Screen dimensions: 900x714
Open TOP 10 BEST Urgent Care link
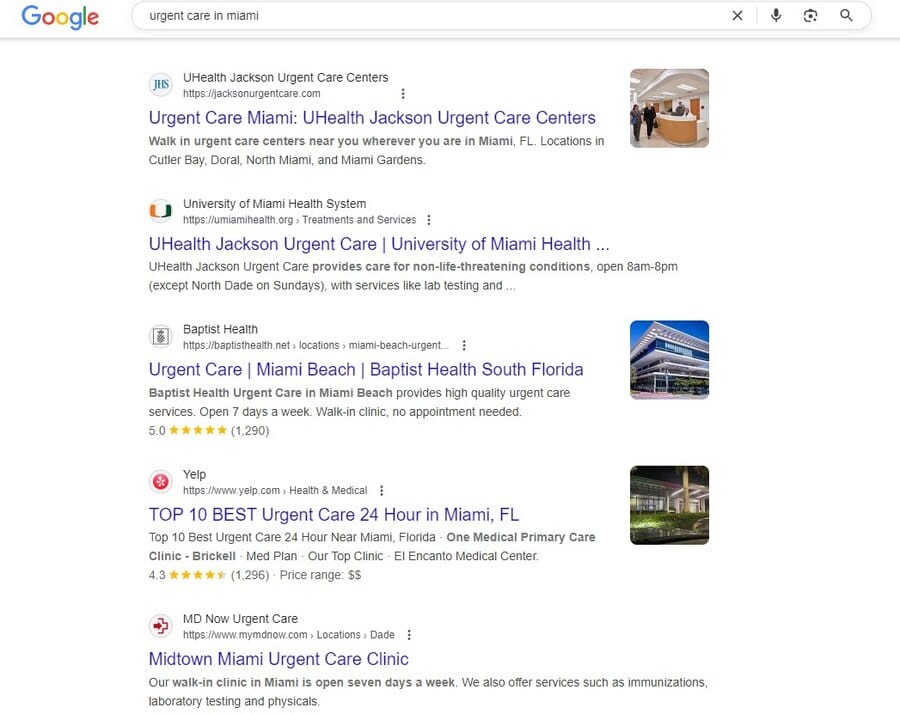pyautogui.click(x=334, y=515)
